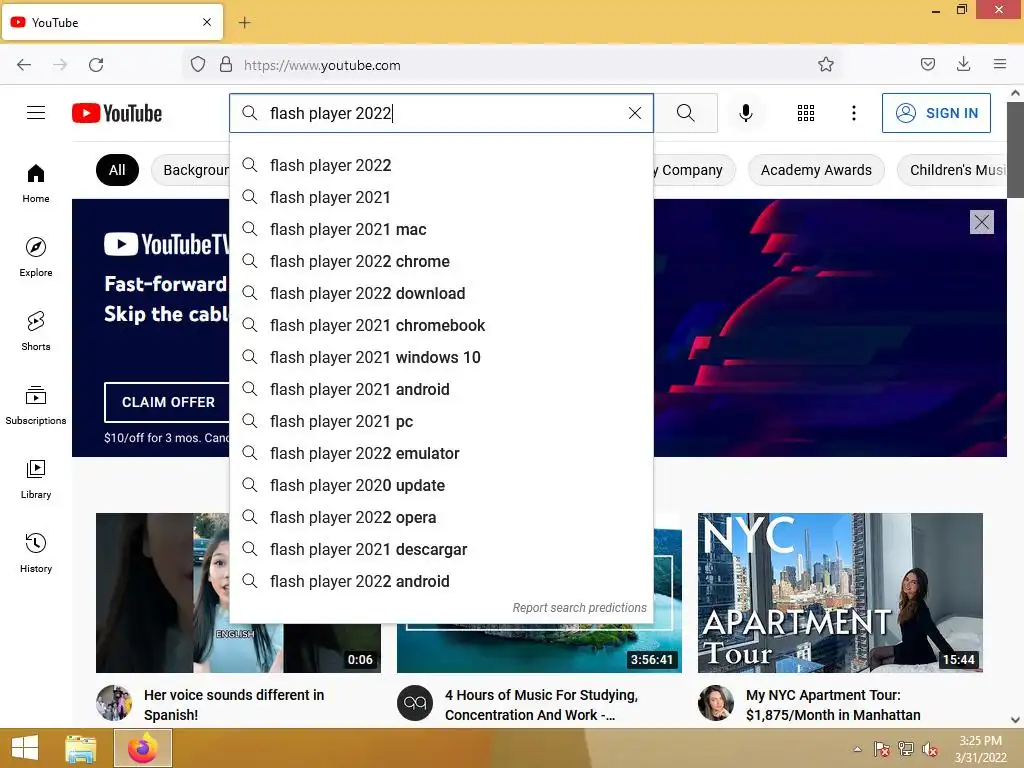The height and width of the screenshot is (768, 1024).
Task: Open Explore in the sidebar
Action: pyautogui.click(x=36, y=257)
